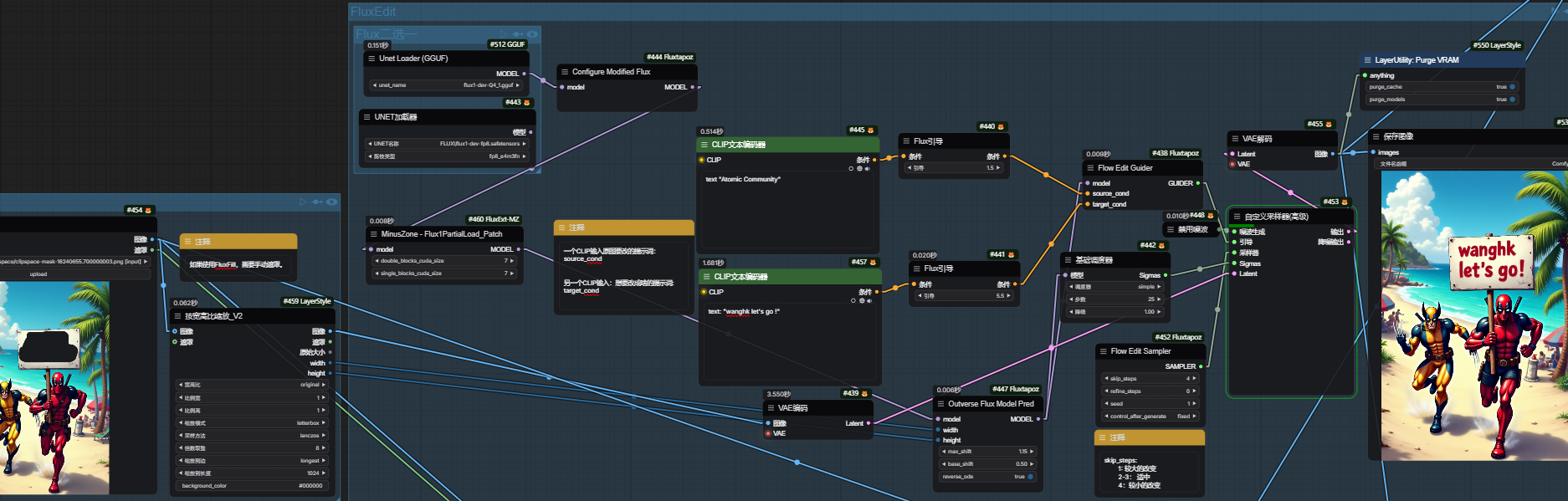Click the base_shift 0.50 value field
This screenshot has width=1568, height=501.
coord(988,464)
